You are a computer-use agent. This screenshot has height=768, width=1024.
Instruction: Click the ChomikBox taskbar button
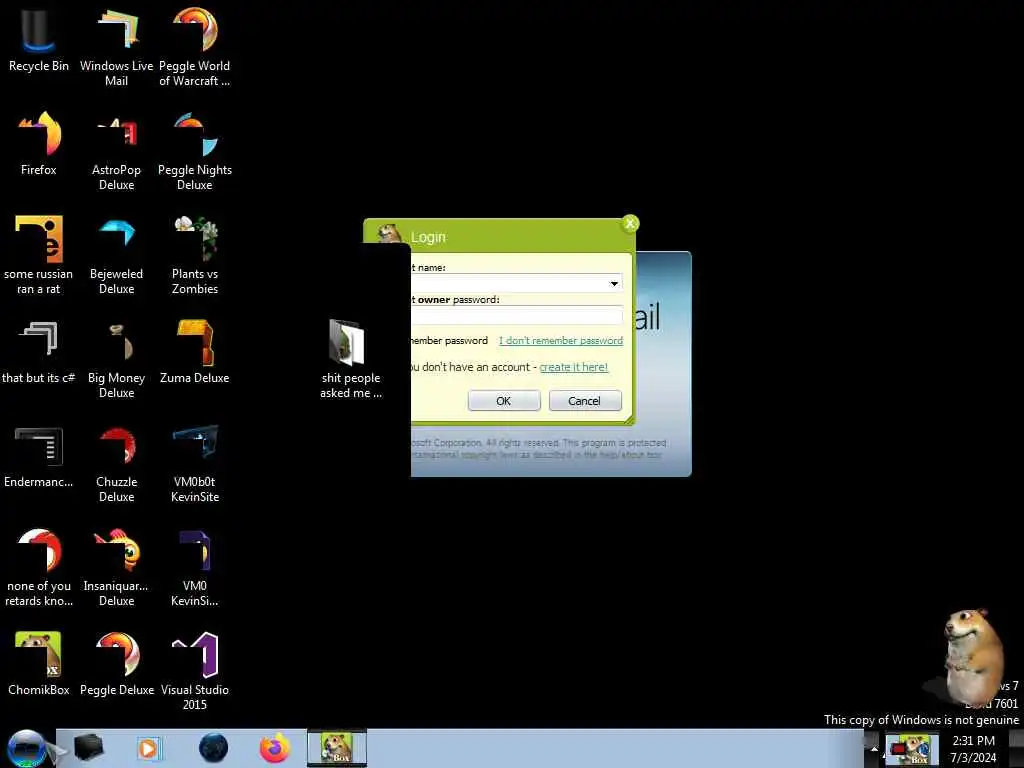[x=337, y=748]
